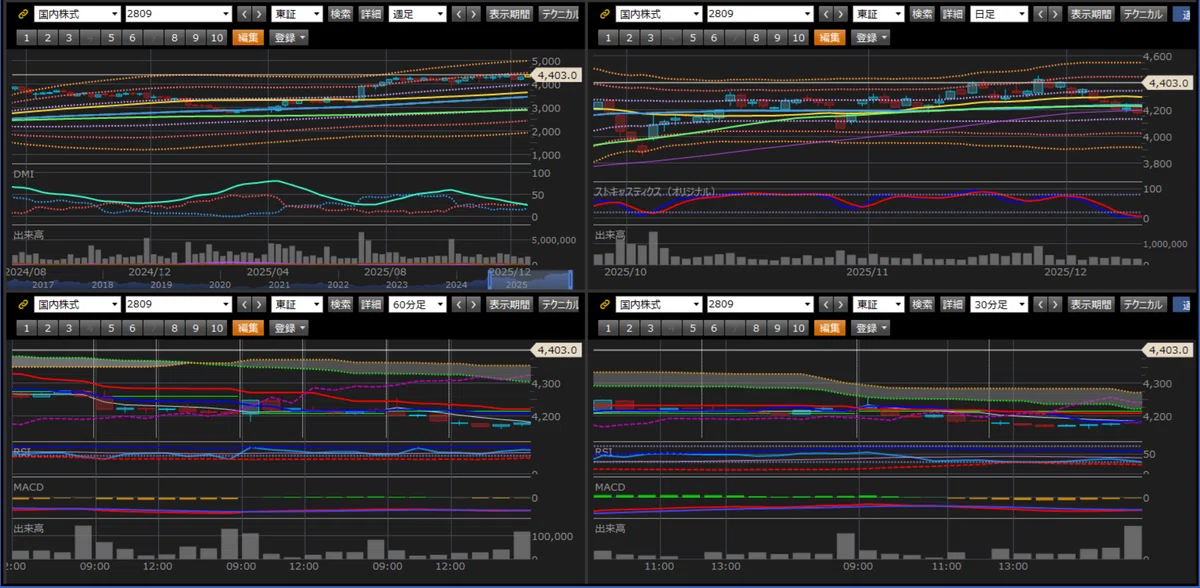Viewport: 1200px width, 588px height.
Task: Click the right handle of the 週足 range slider
Action: tap(569, 279)
